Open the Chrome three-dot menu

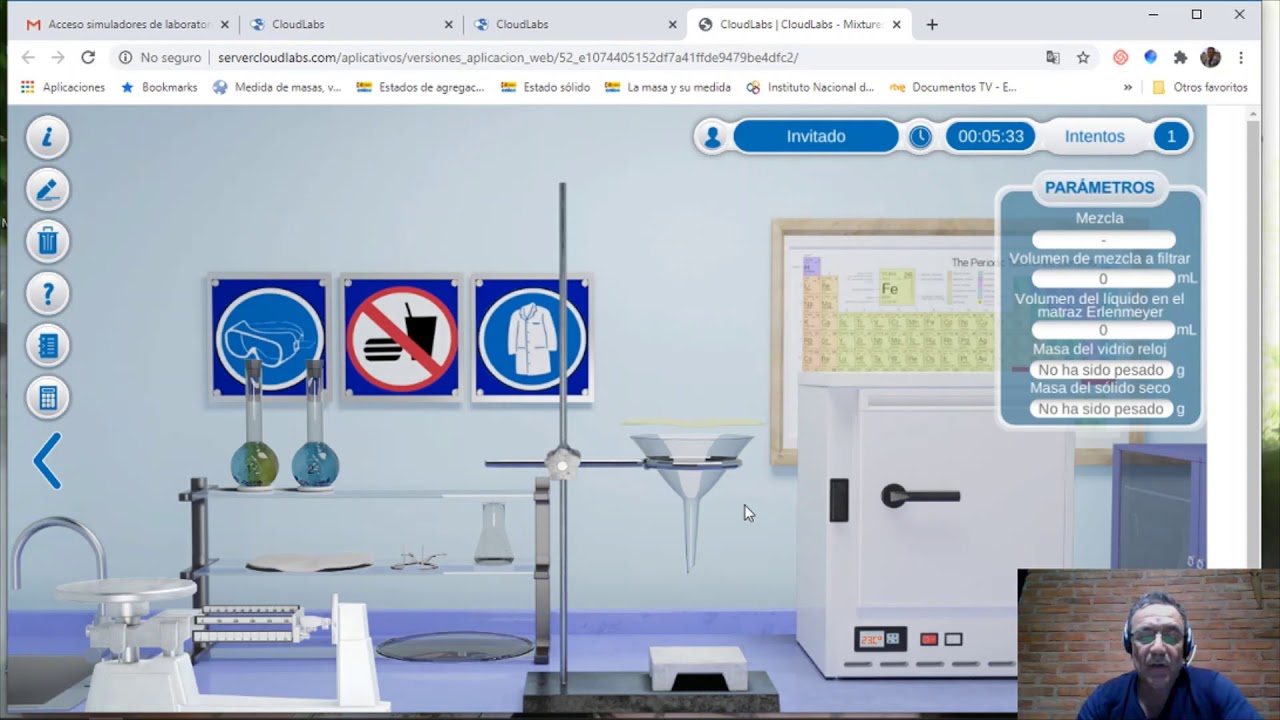click(x=1241, y=57)
